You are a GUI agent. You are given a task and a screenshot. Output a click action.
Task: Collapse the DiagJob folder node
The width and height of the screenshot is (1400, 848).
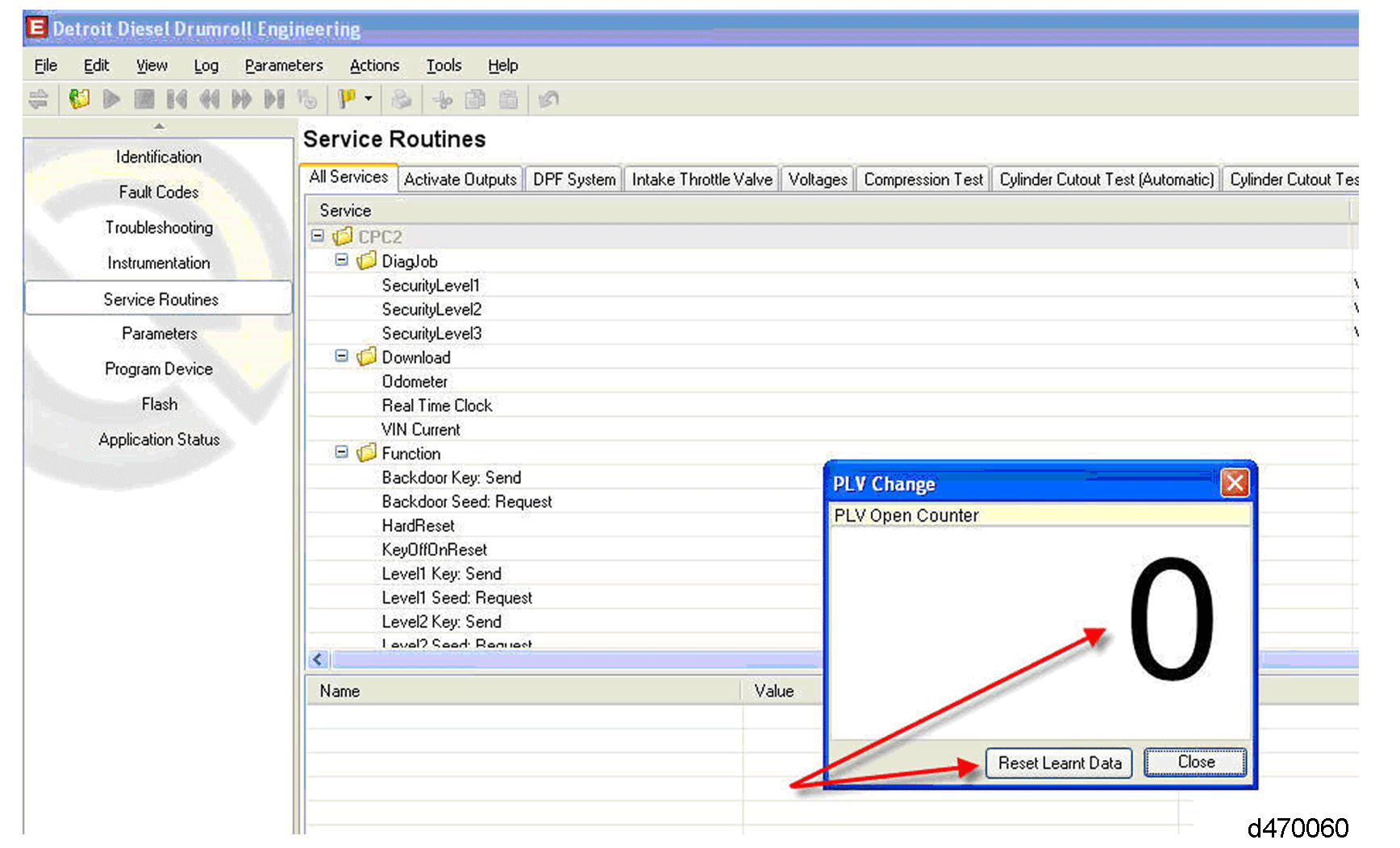coord(342,260)
